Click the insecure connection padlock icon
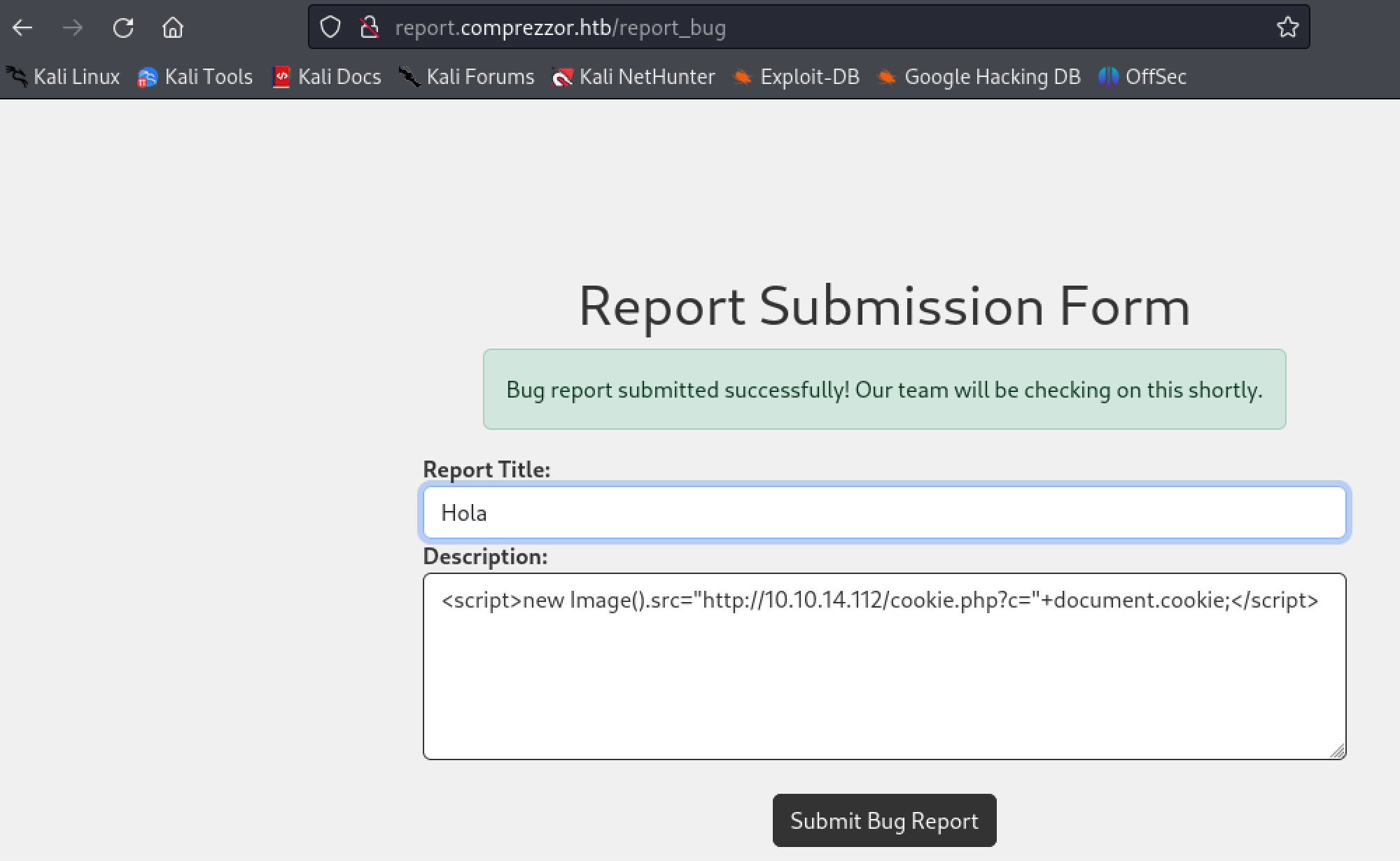Image resolution: width=1400 pixels, height=861 pixels. 369,27
